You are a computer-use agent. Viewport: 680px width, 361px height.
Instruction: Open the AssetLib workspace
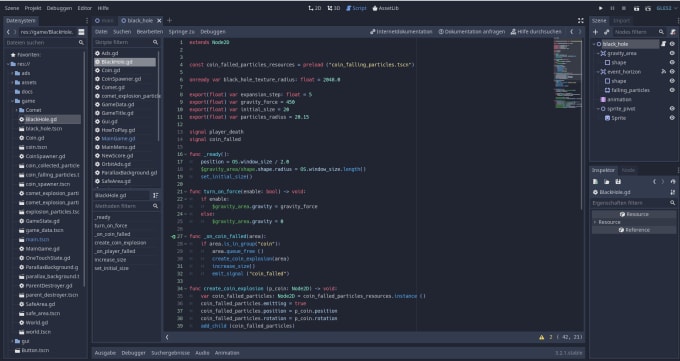click(386, 8)
